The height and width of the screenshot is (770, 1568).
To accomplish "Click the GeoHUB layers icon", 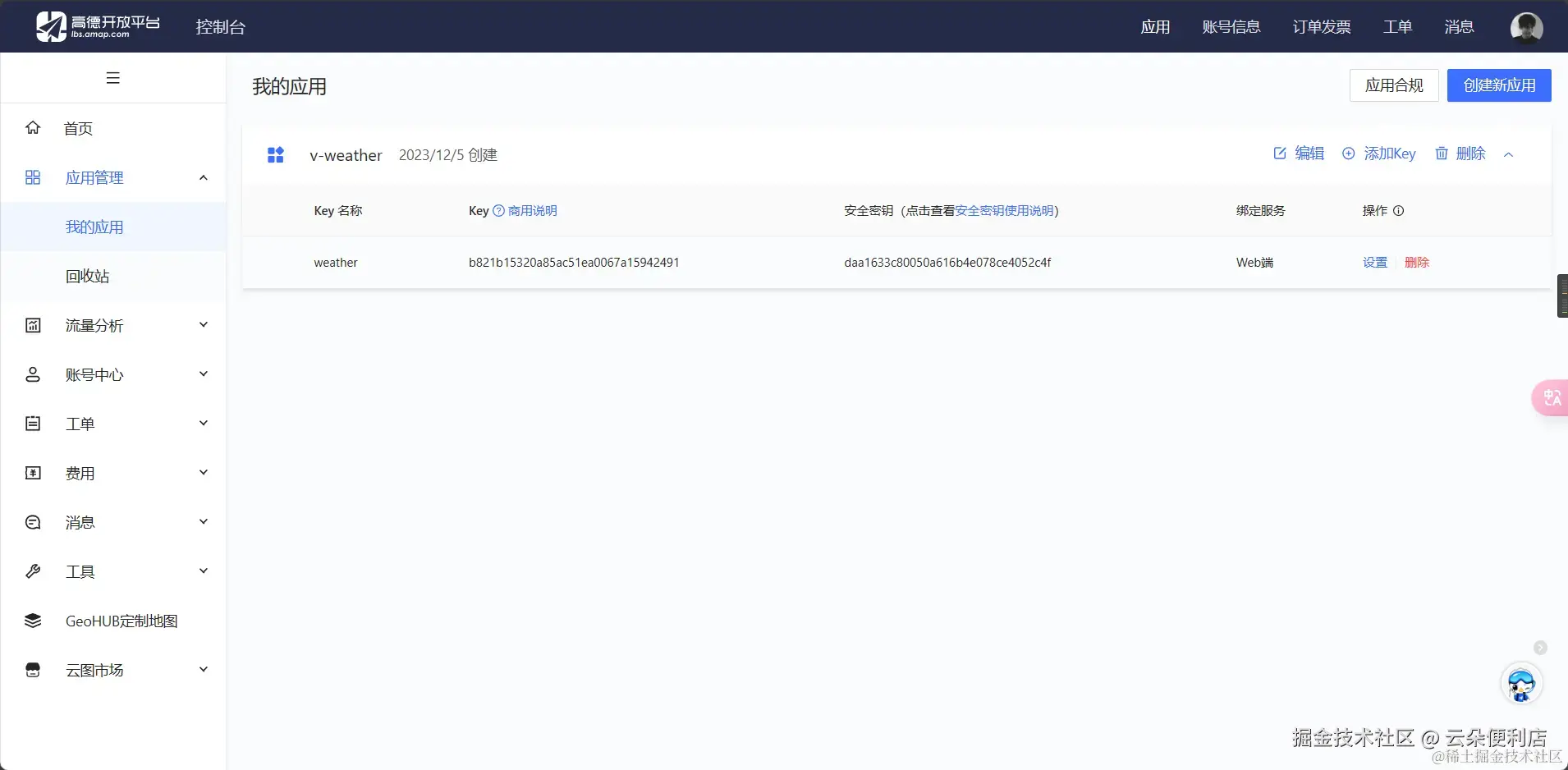I will coord(33,621).
